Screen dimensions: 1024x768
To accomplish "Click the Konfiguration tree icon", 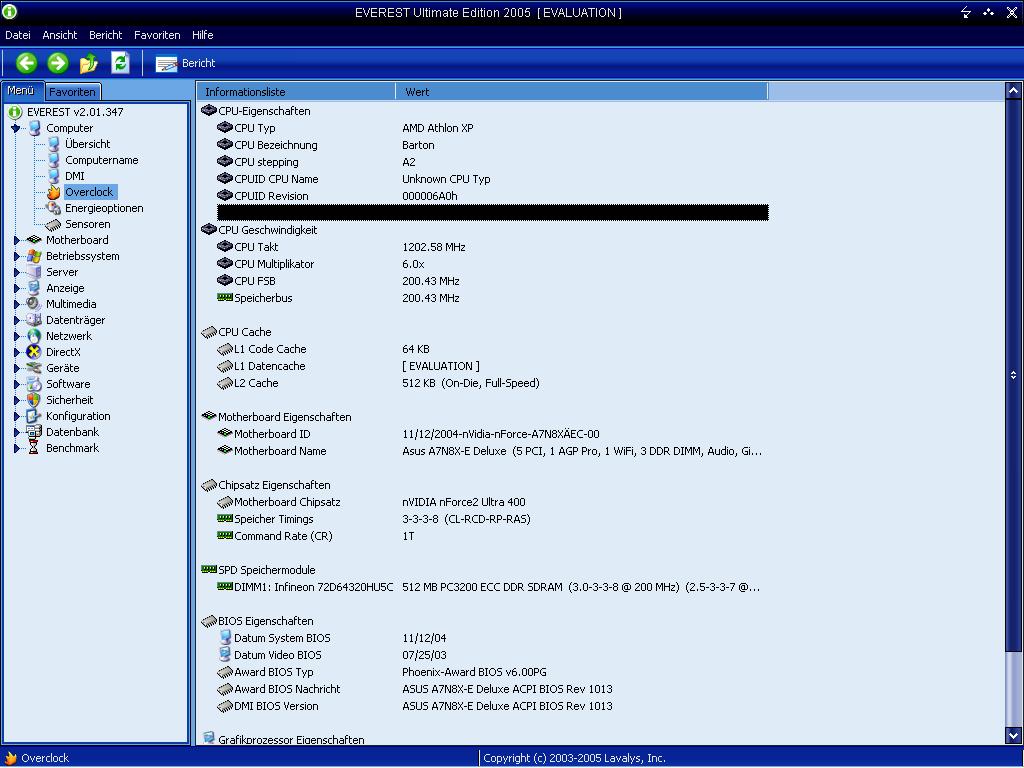I will [x=34, y=417].
